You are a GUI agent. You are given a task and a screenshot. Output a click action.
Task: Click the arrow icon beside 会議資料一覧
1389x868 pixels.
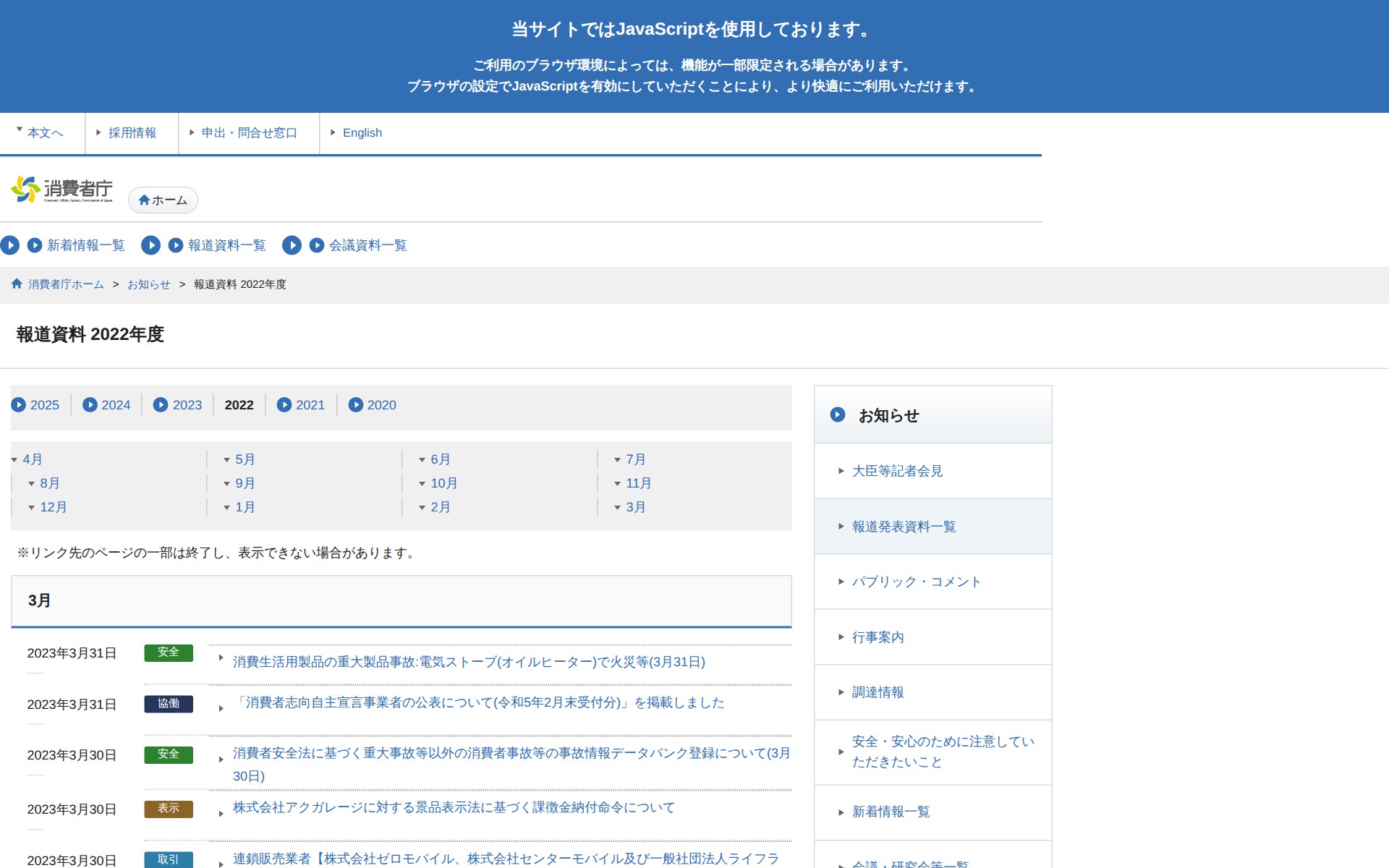coord(316,245)
